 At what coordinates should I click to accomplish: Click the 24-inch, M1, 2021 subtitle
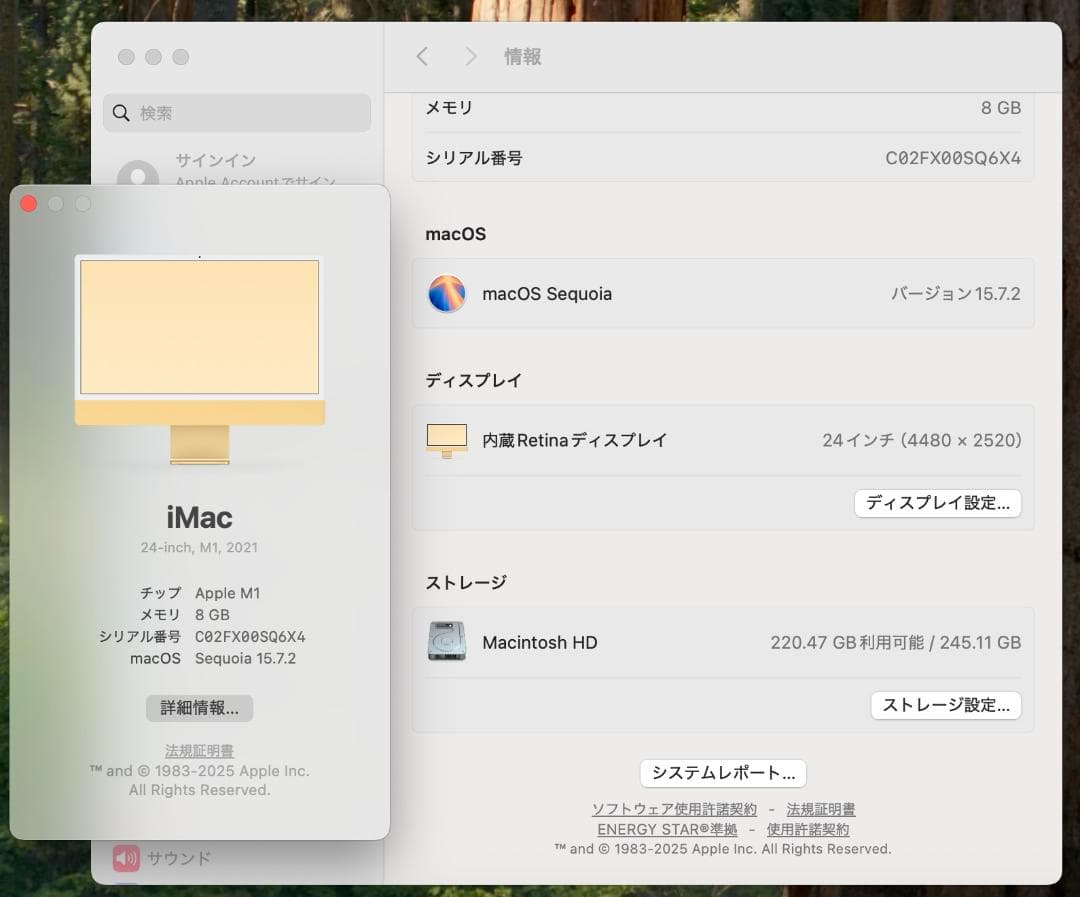[199, 548]
